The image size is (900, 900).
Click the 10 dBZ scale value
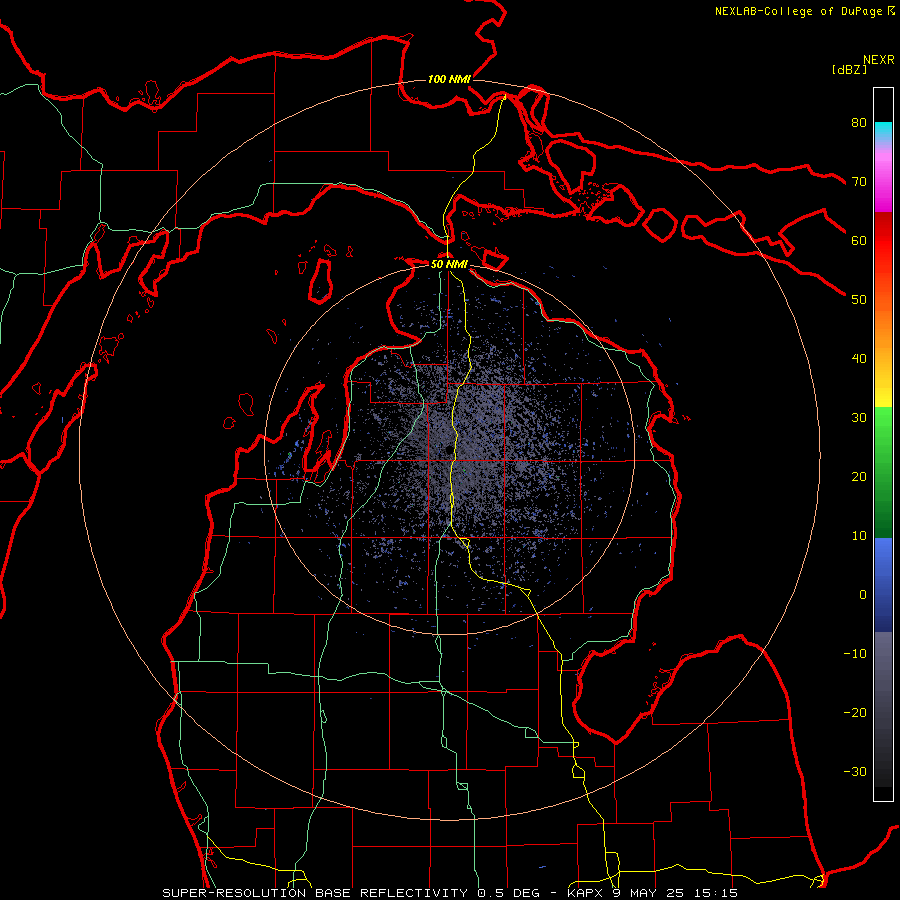pyautogui.click(x=859, y=536)
